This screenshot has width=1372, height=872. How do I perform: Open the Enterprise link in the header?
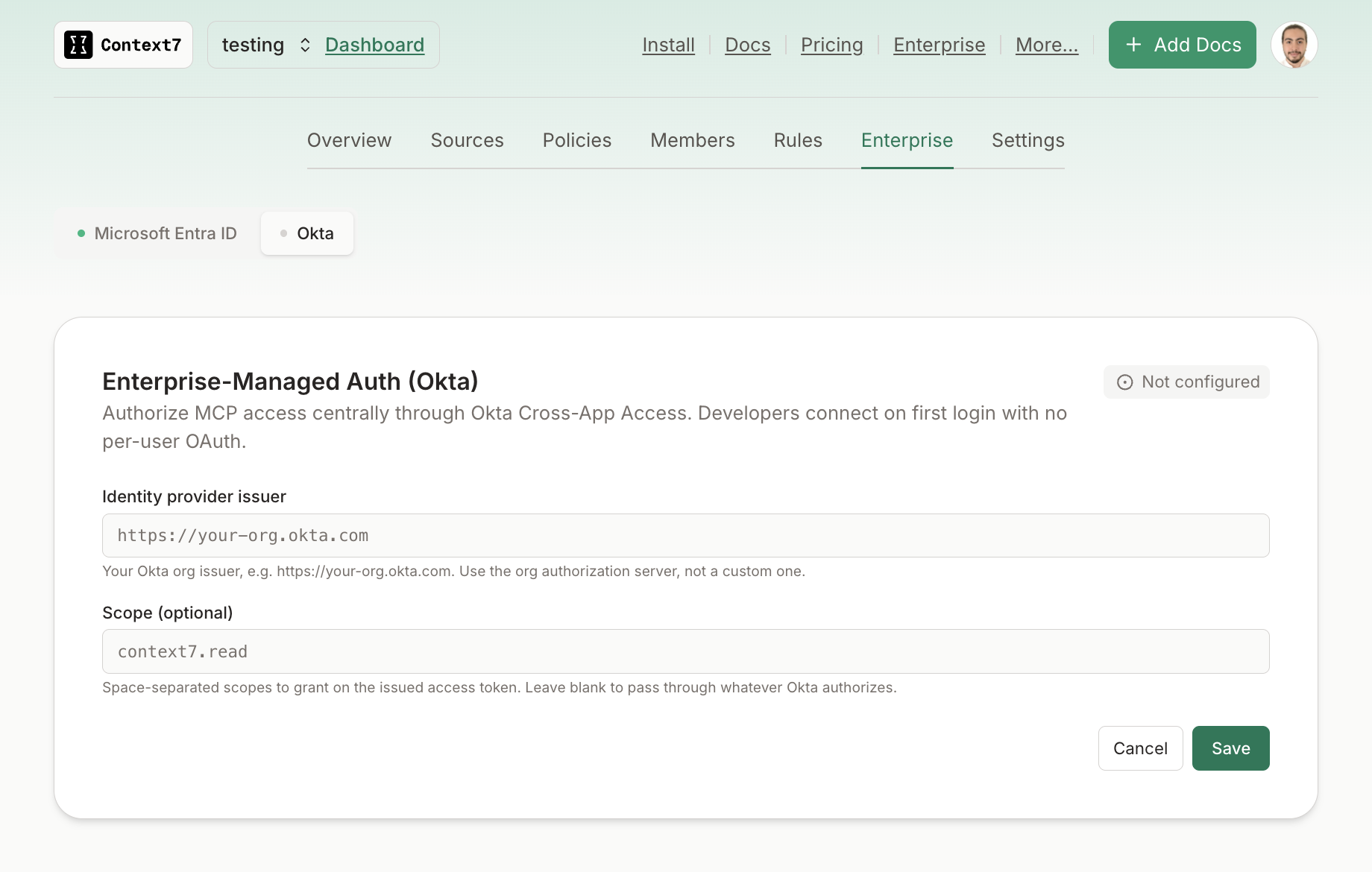pos(939,45)
